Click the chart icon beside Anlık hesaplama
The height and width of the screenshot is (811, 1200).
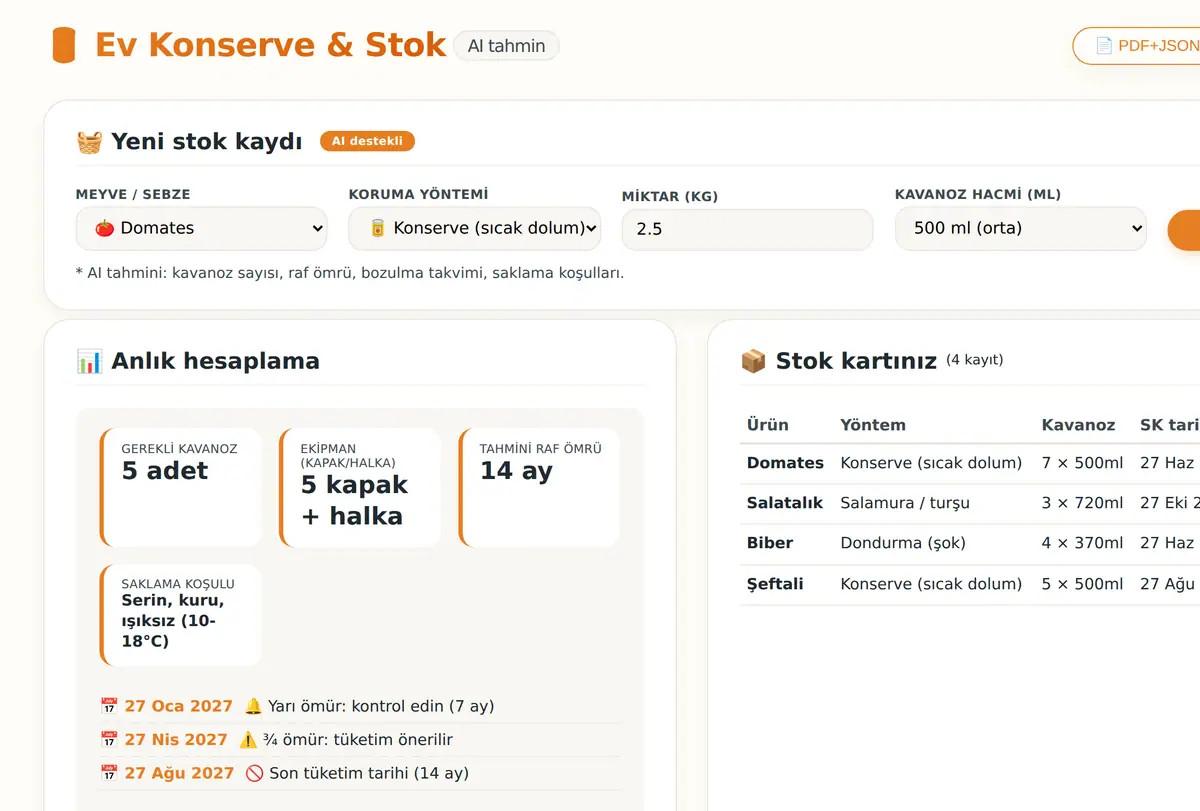(89, 361)
